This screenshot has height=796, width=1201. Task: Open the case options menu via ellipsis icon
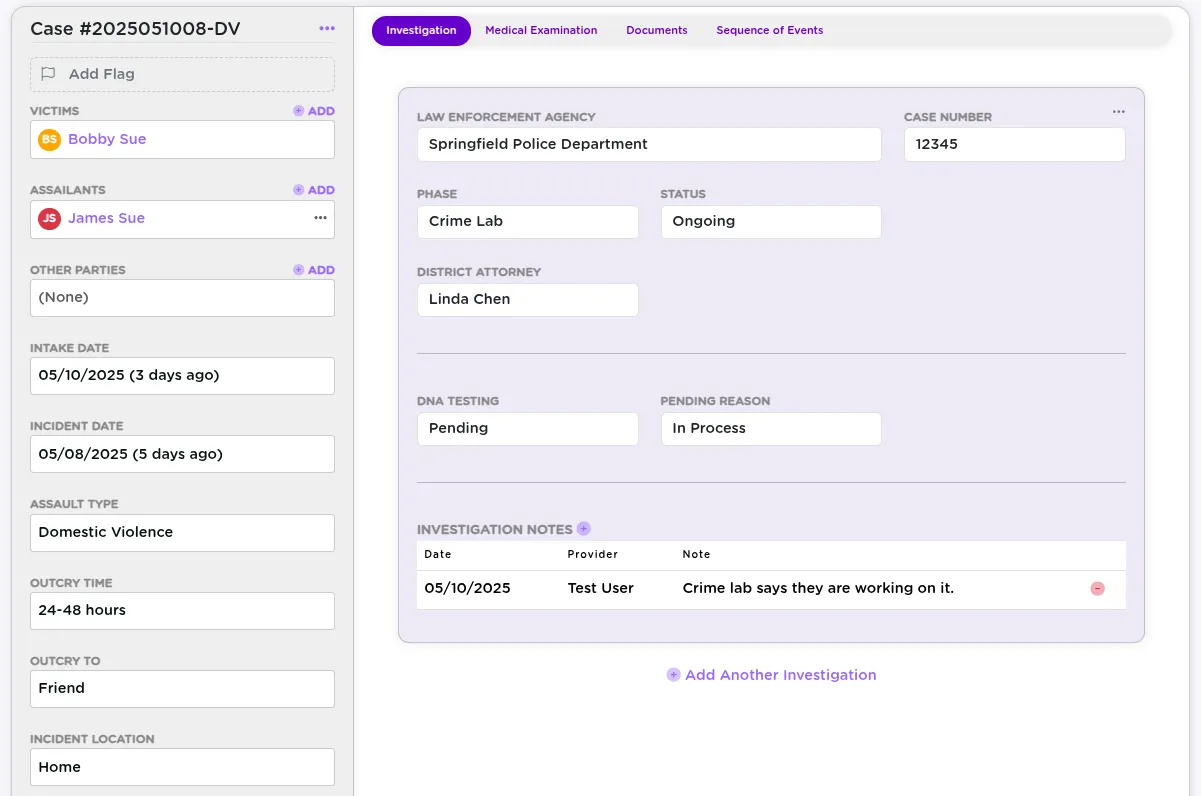click(326, 28)
